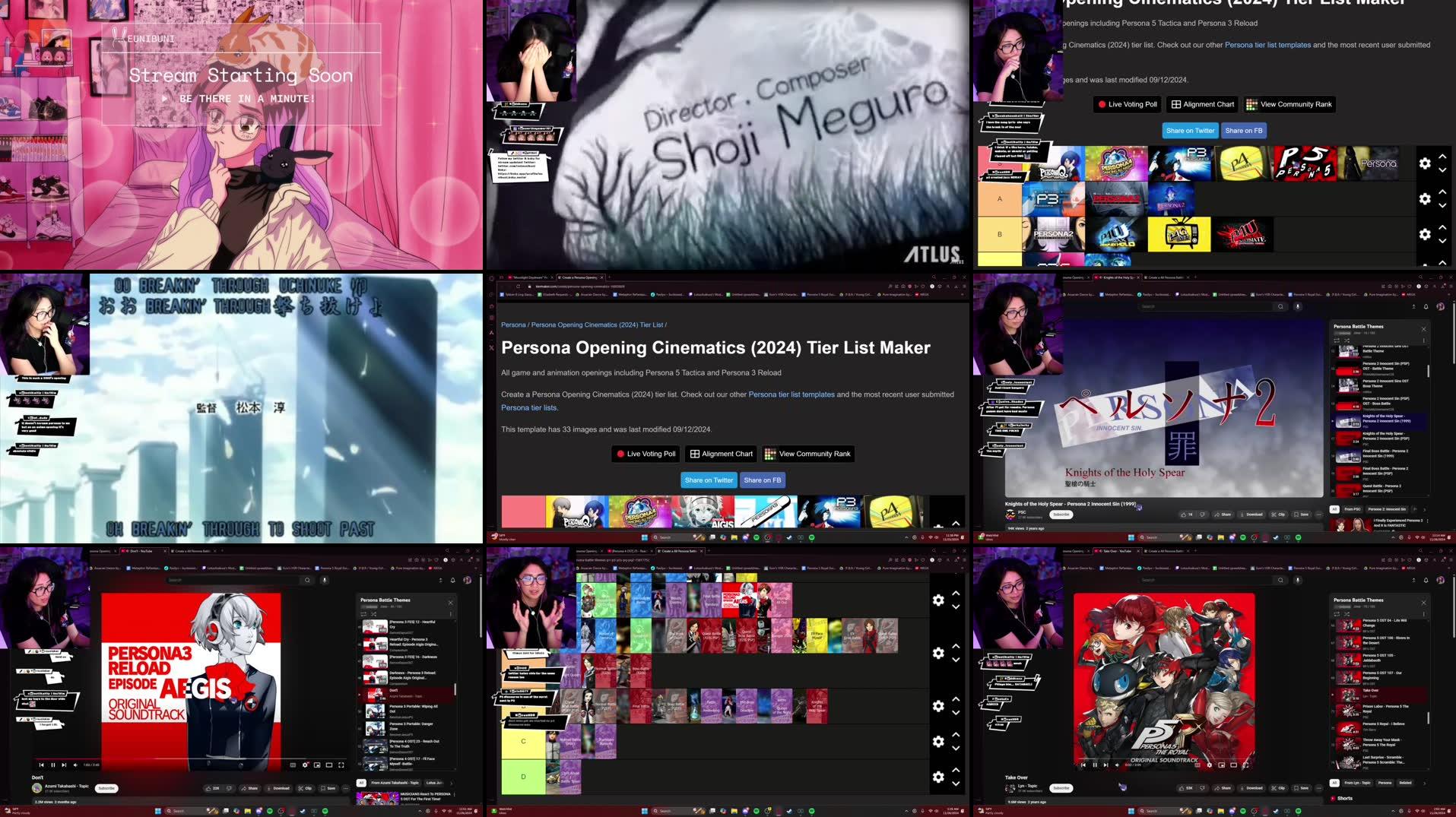Click voice search mic on "Don't" page
Image resolution: width=1456 pixels, height=817 pixels.
click(x=325, y=580)
